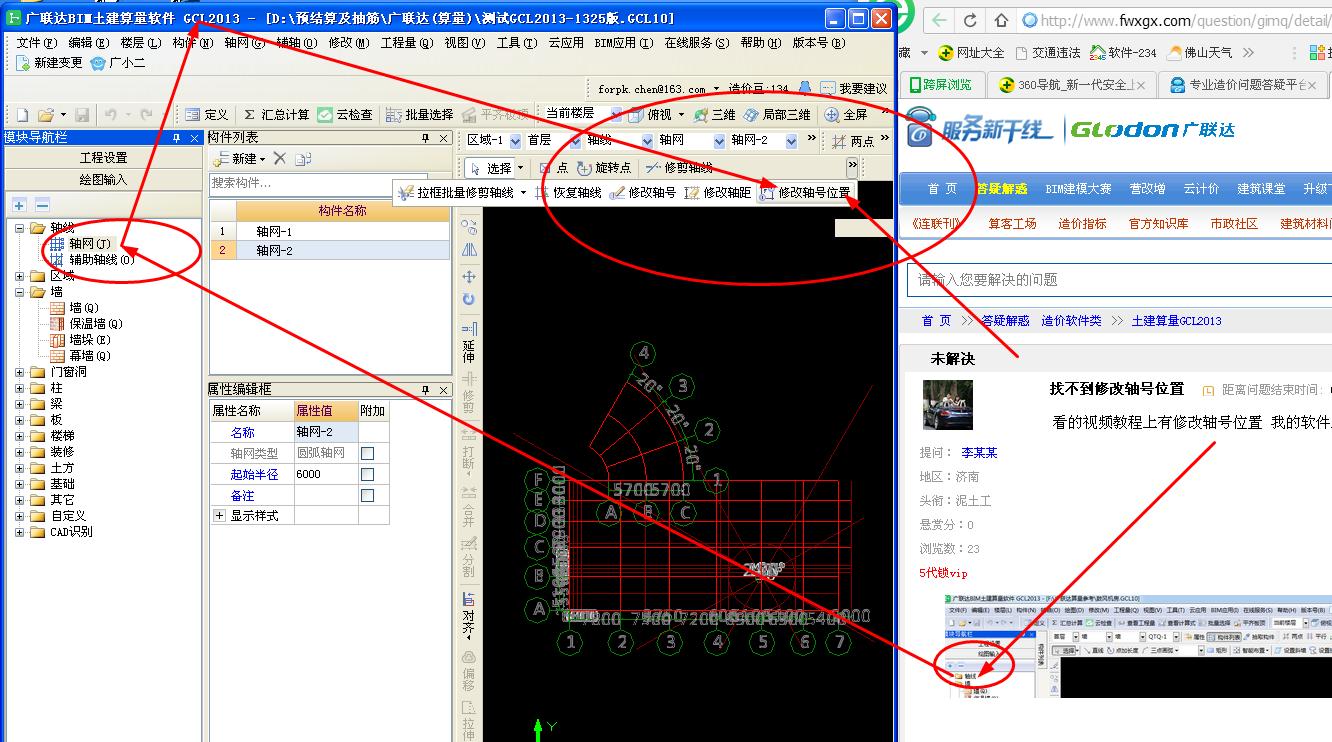Click 修改轴号 edit axis number

[x=643, y=192]
